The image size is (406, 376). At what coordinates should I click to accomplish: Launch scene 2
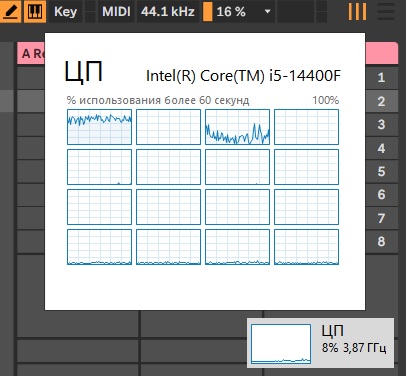(x=382, y=101)
